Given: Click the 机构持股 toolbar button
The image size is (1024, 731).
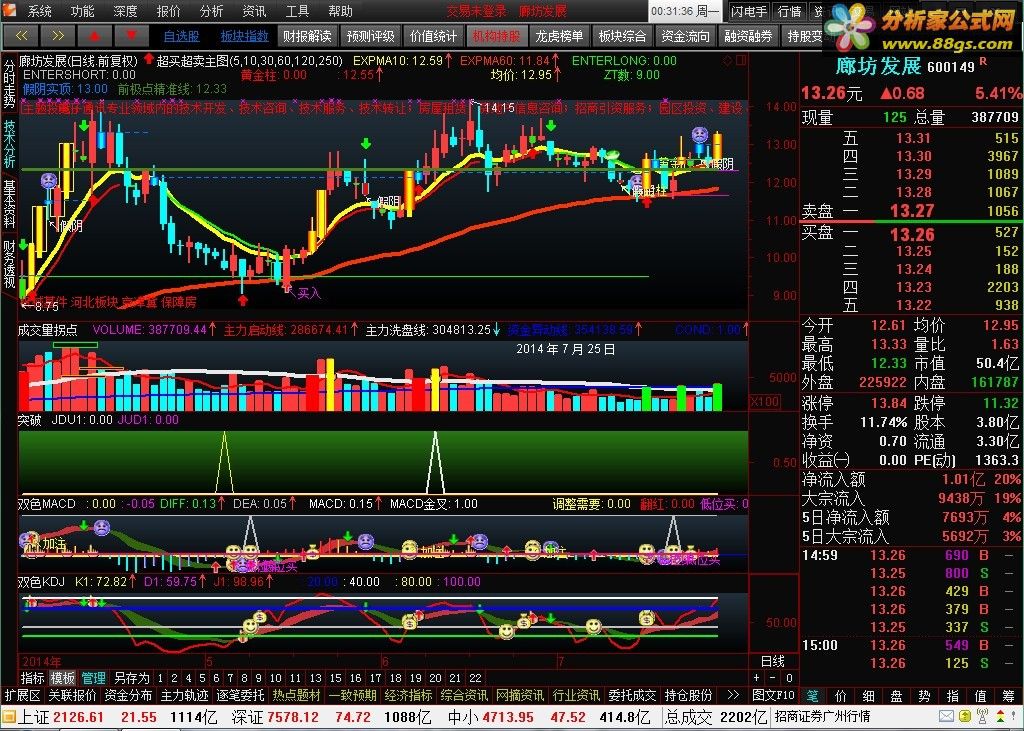Looking at the screenshot, I should tap(496, 37).
